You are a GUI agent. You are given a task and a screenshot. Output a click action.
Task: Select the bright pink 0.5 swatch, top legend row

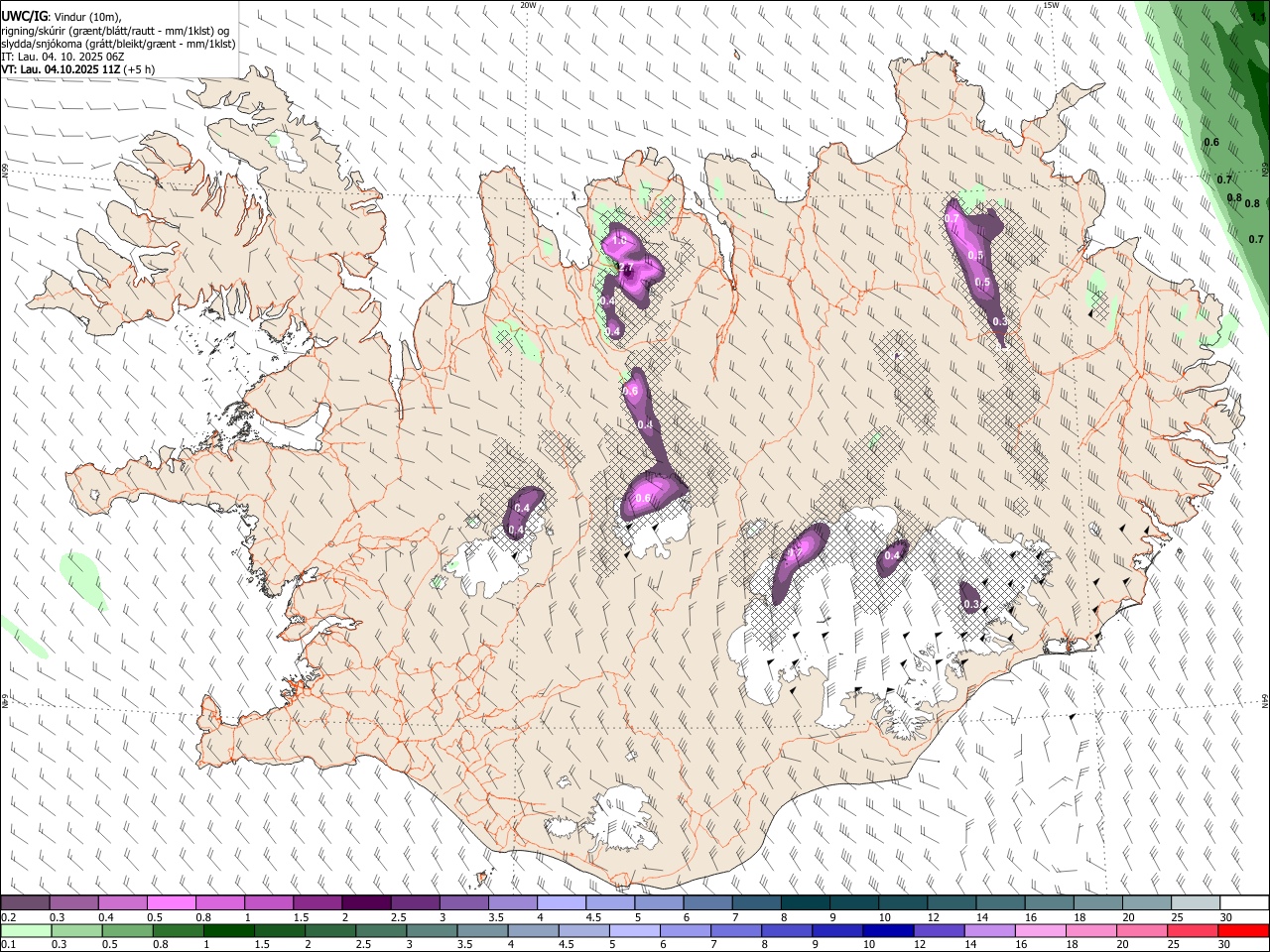(x=171, y=903)
